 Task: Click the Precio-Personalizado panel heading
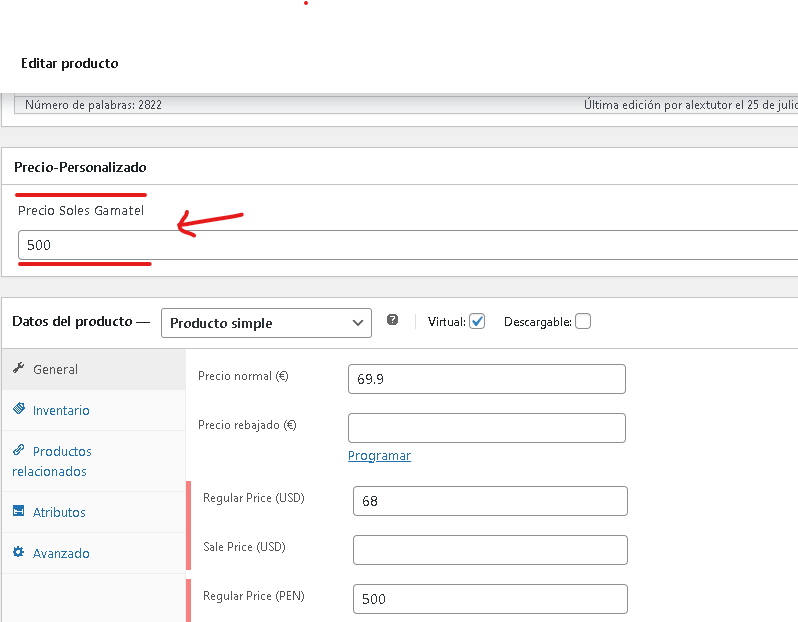pos(80,167)
